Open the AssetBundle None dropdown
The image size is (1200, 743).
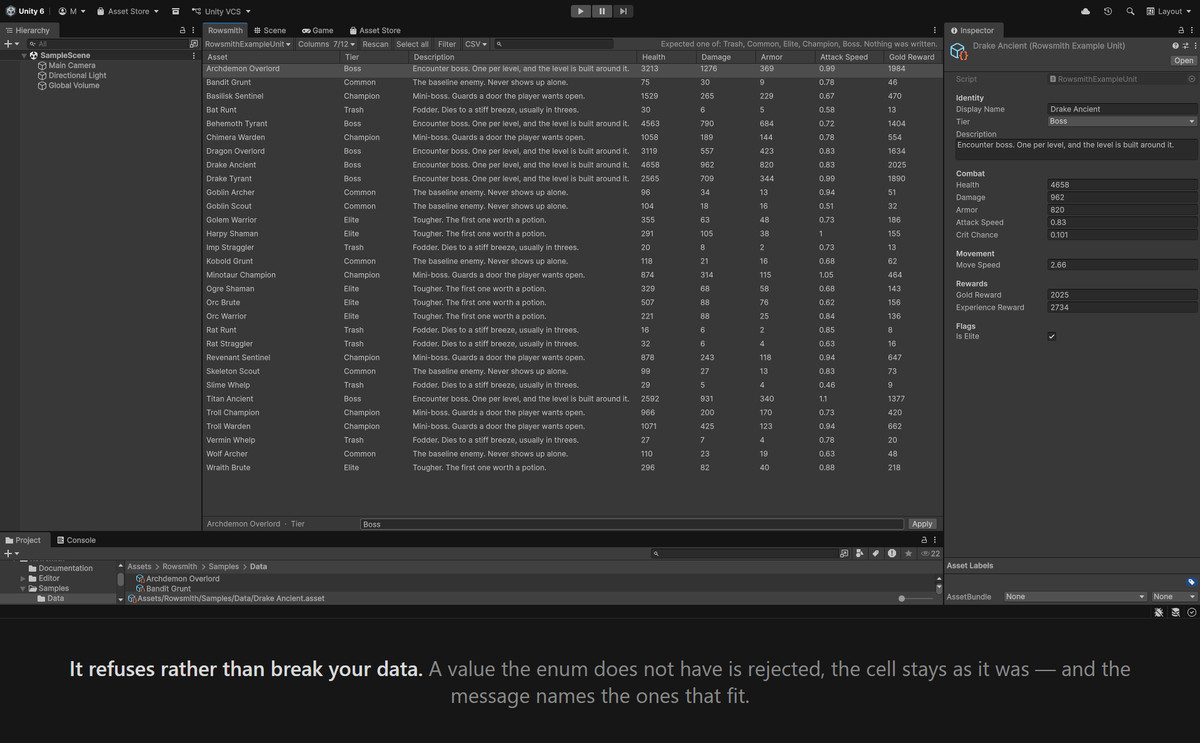pos(1075,597)
